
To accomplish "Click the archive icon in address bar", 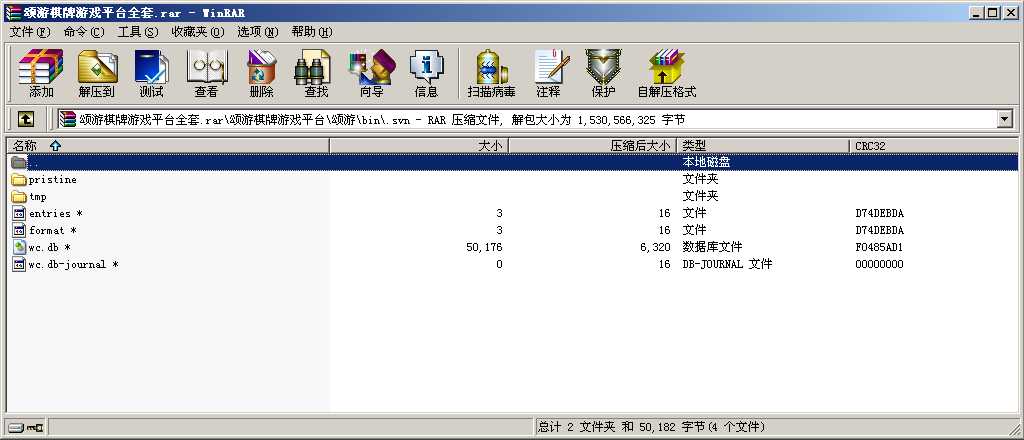I will [x=67, y=119].
